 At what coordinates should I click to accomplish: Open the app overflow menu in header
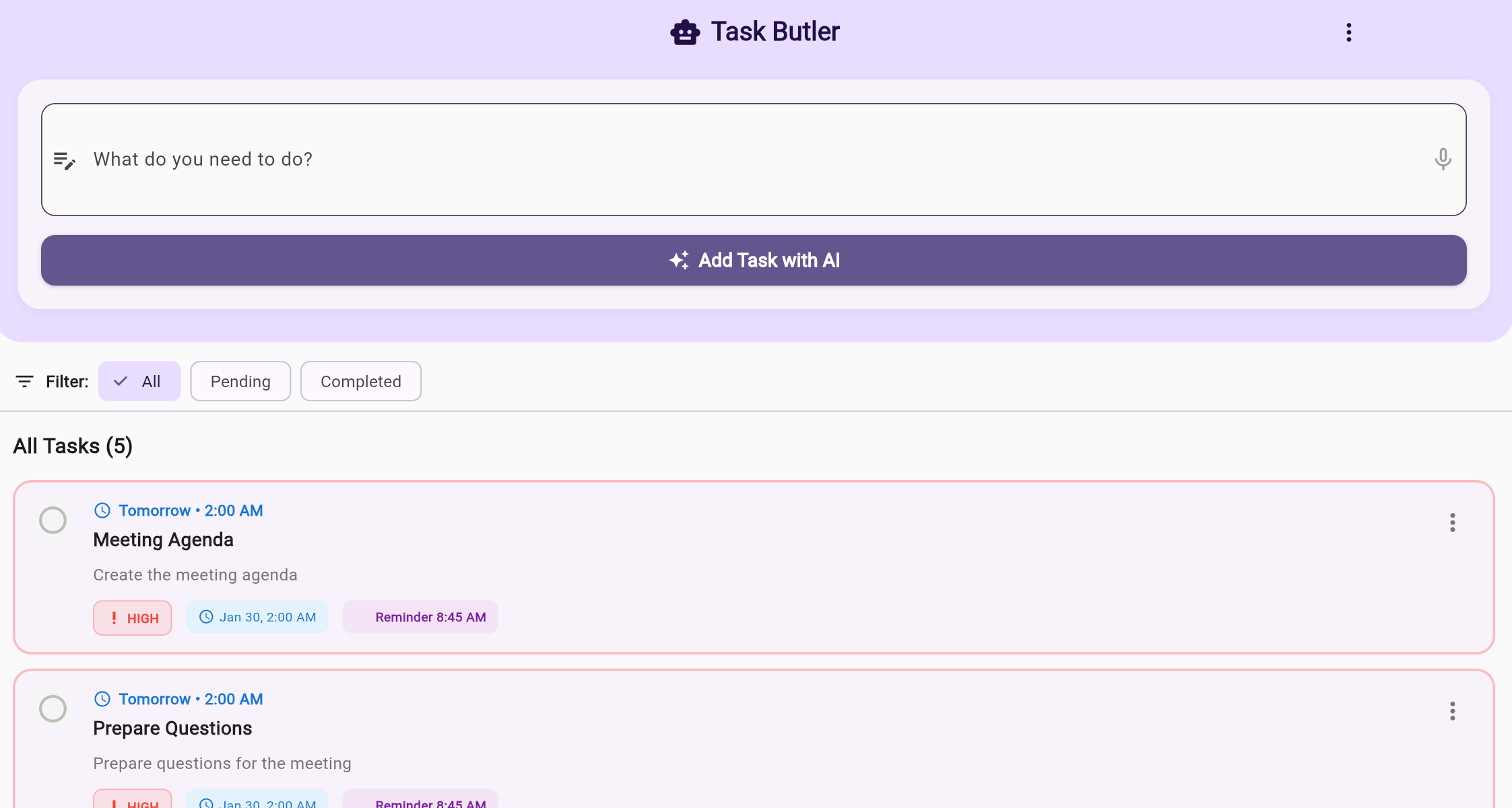coord(1348,32)
